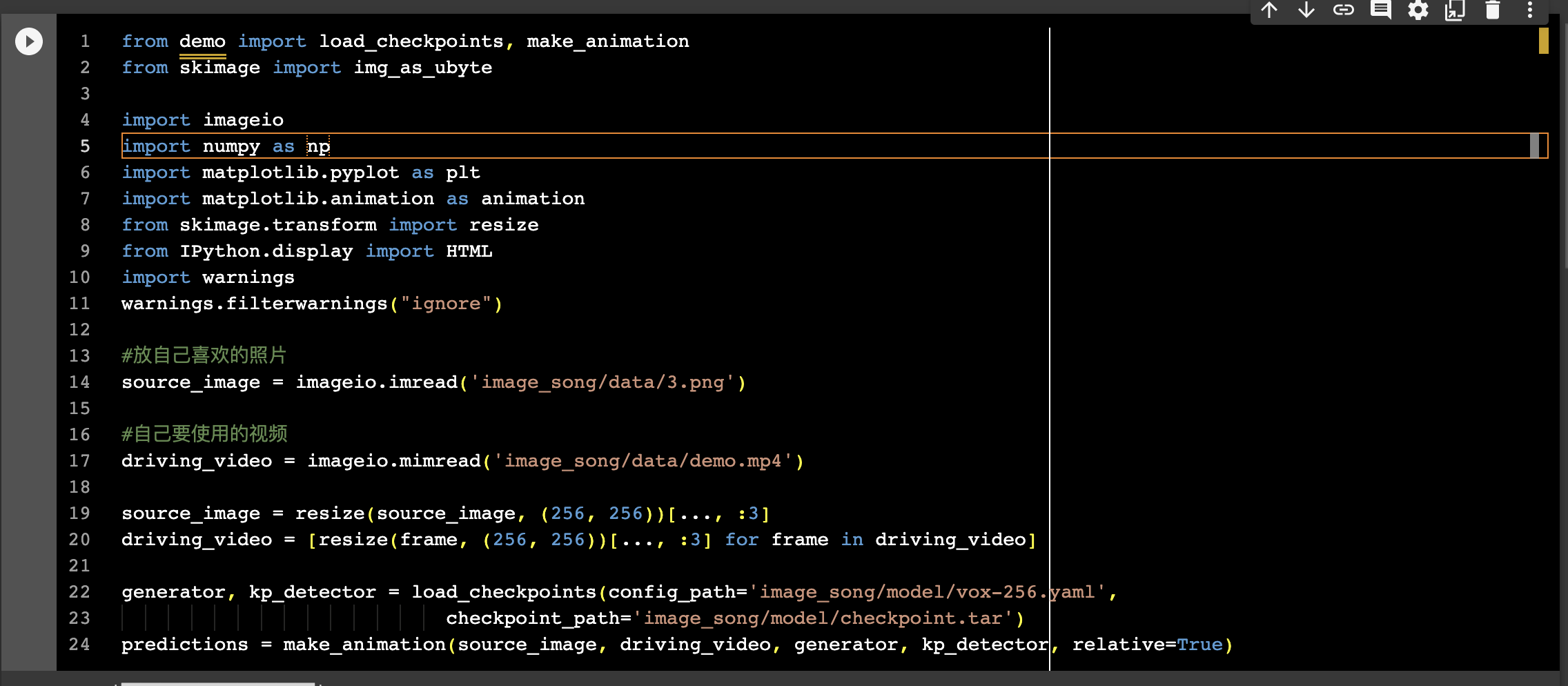Run the code cell
The height and width of the screenshot is (686, 1568).
tap(29, 41)
